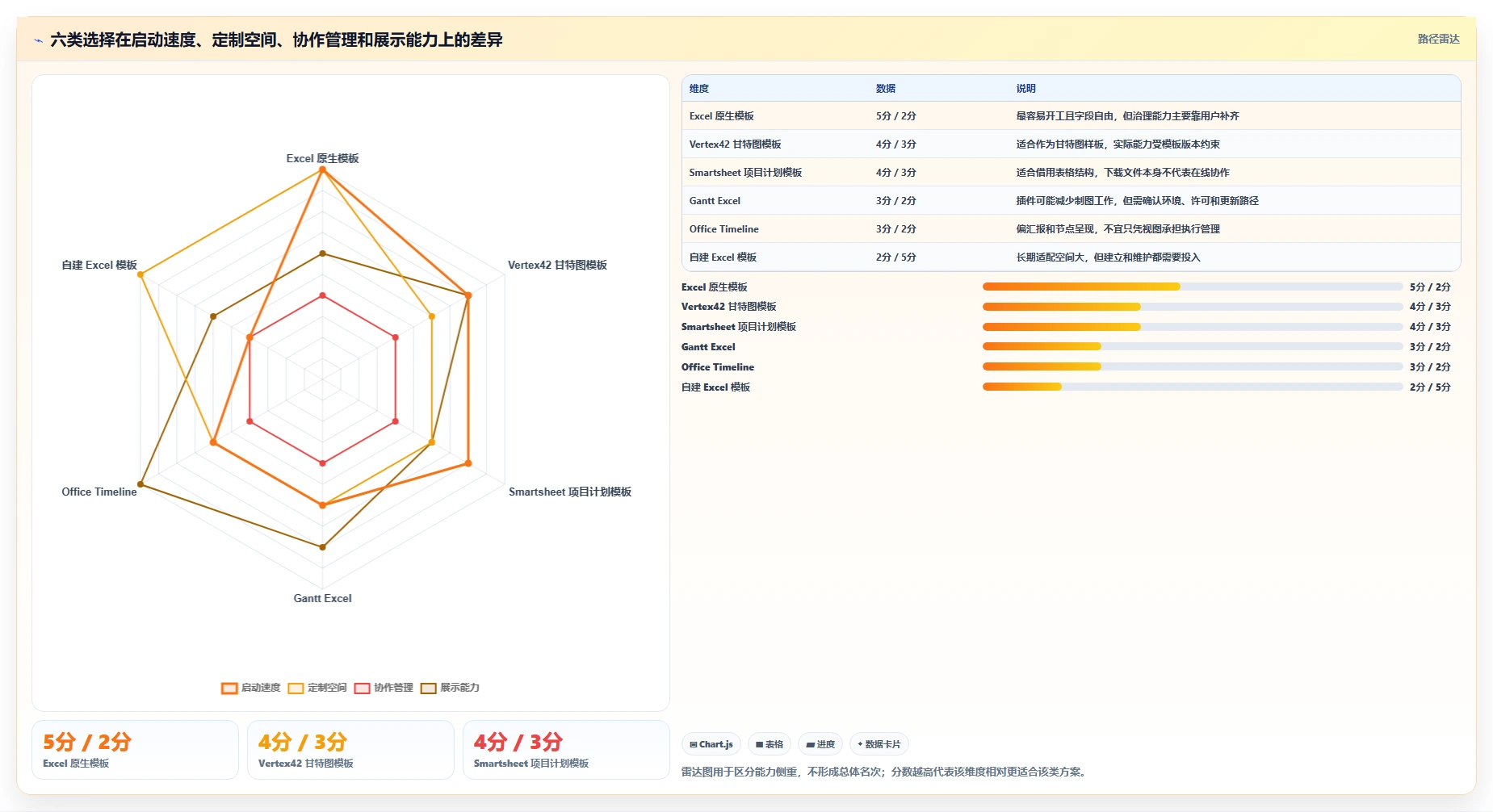Click the Smartsheet 项目计划模板 radar axis label
Viewport: 1493px width, 812px height.
coord(570,492)
